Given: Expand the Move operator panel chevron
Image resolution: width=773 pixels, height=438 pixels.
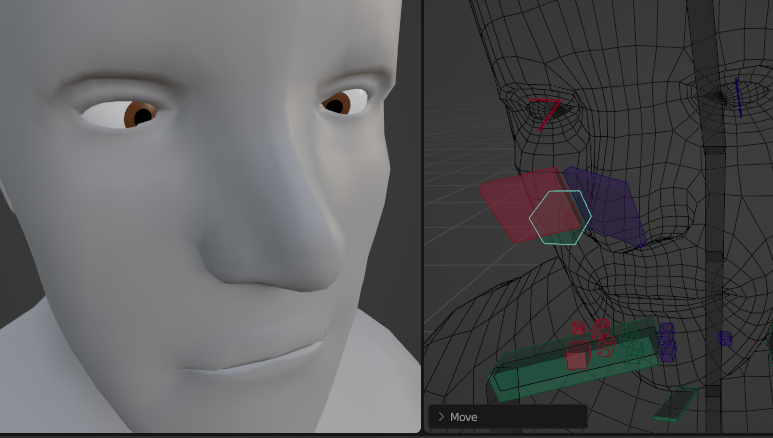Looking at the screenshot, I should 440,417.
